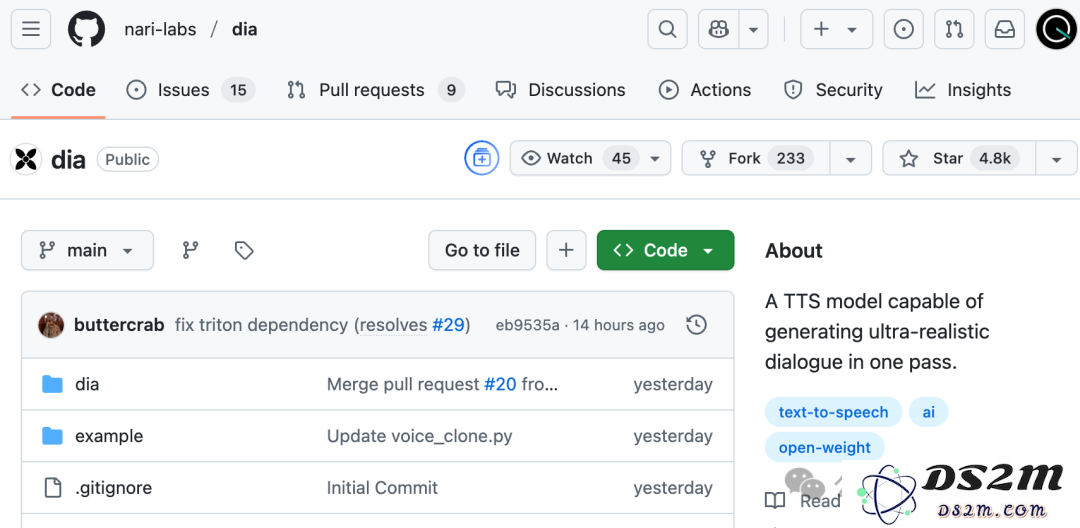Screen dimensions: 1080x528
Task: Open buttercrab's avatar
Action: coord(51,325)
